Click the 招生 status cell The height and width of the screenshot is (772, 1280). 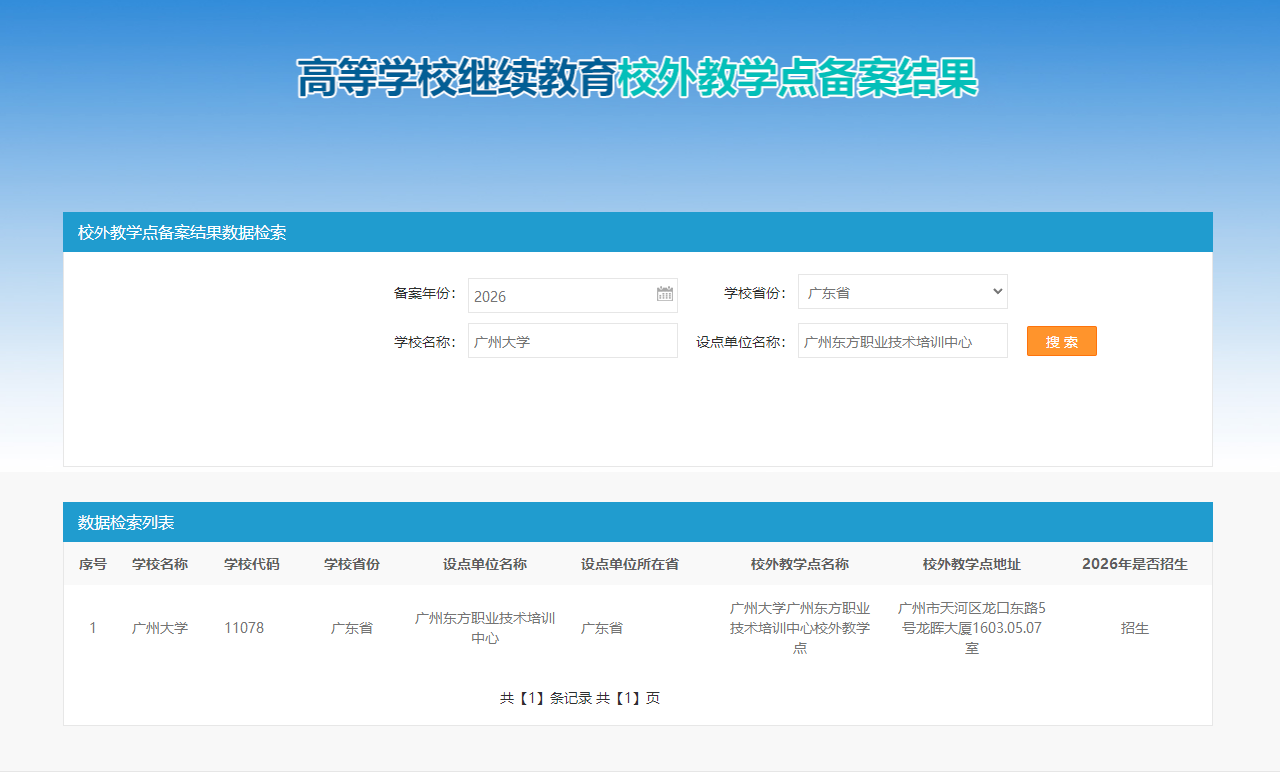[1135, 628]
